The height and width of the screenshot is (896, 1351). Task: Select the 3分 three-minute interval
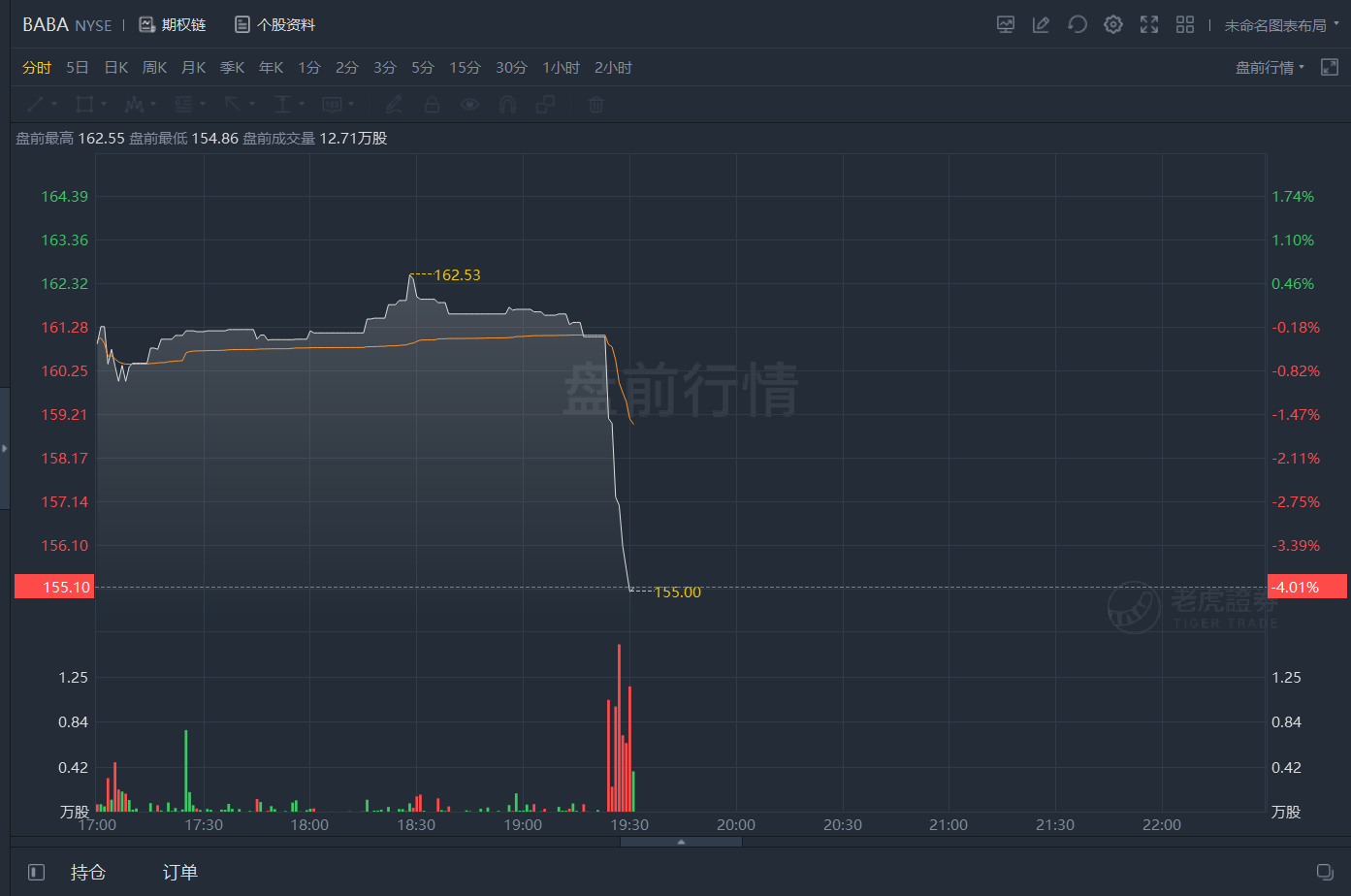[x=385, y=67]
